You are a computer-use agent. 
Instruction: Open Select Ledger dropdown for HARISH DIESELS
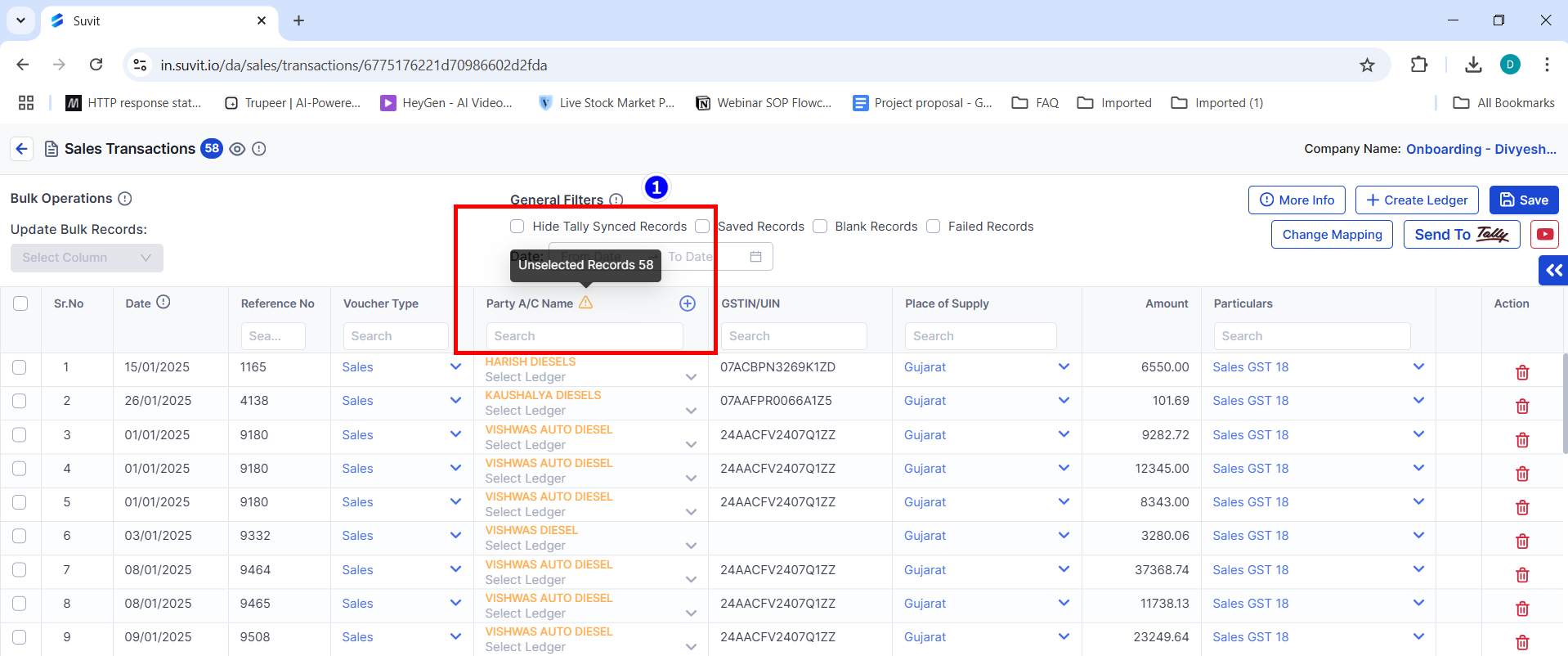691,377
